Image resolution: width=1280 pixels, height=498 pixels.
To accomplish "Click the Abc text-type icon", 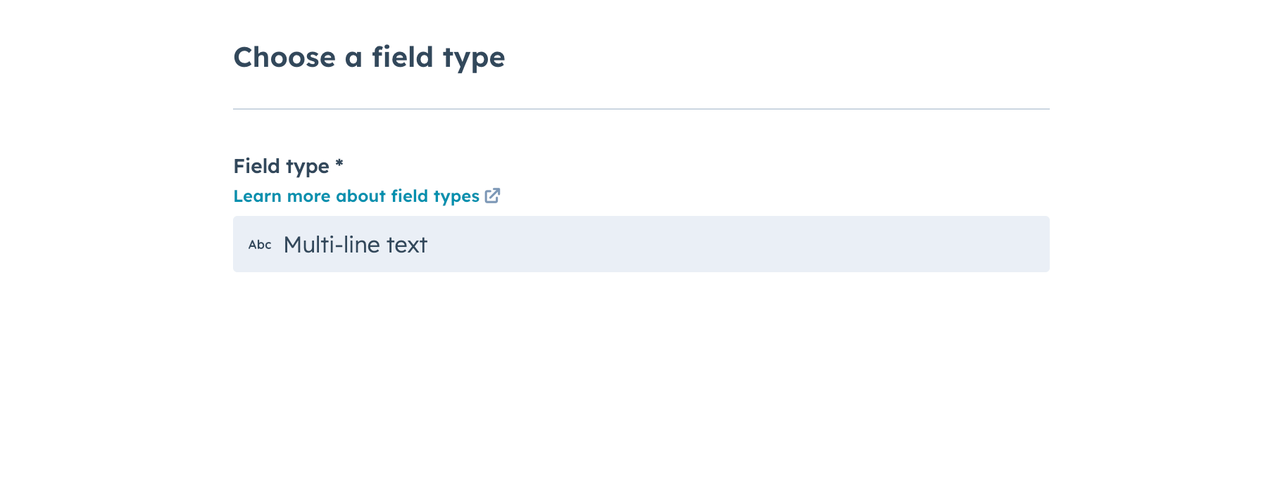I will click(x=260, y=245).
